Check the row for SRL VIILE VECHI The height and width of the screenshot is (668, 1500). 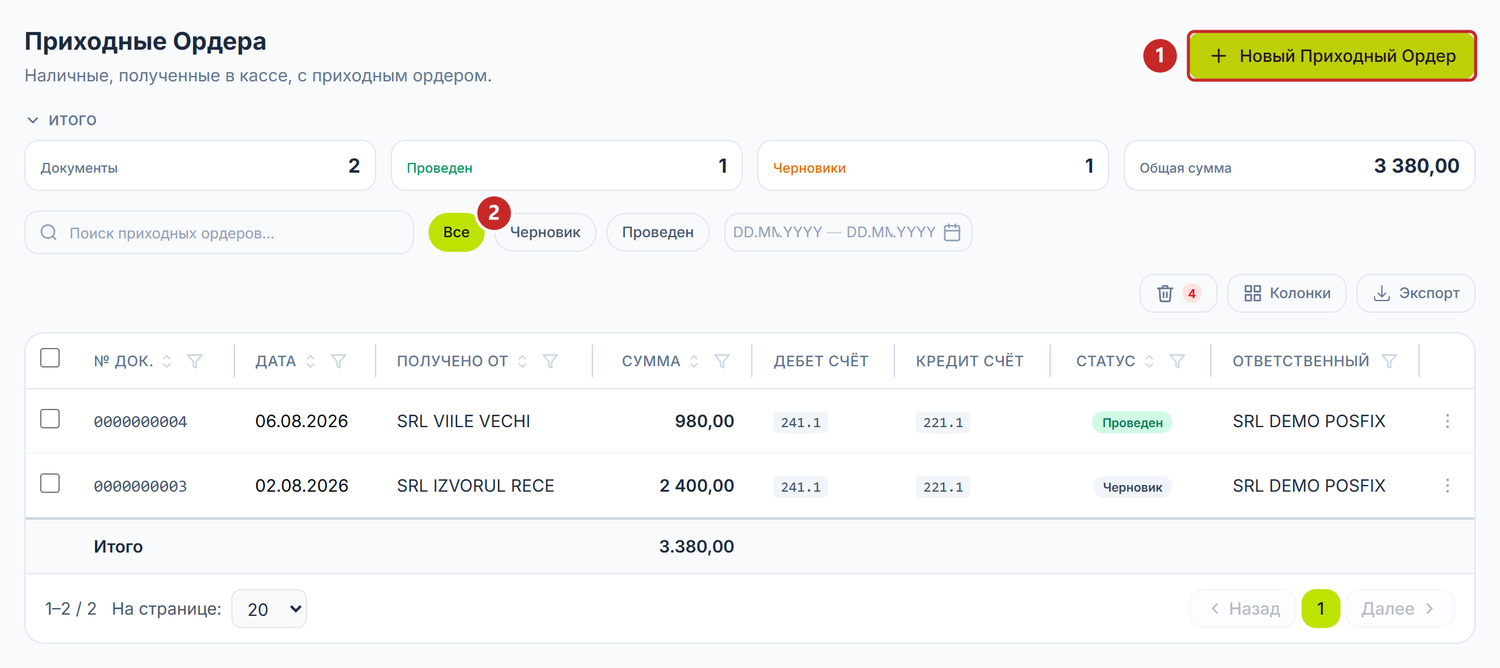(50, 419)
